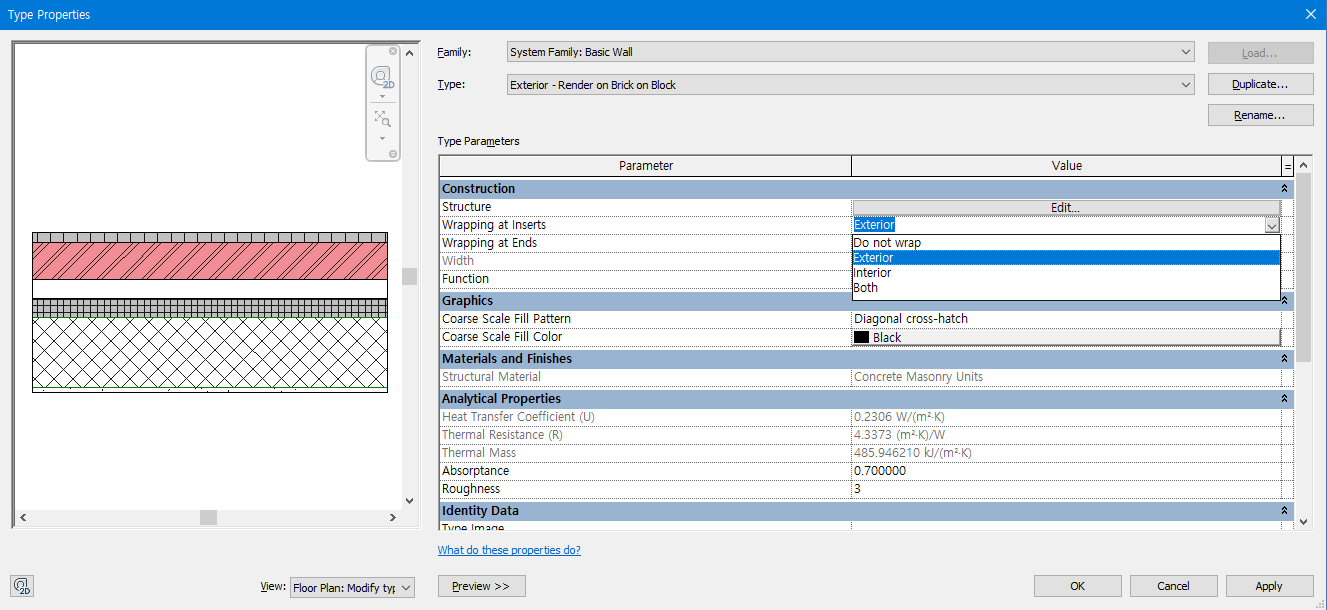Open the Family dropdown

pos(850,52)
